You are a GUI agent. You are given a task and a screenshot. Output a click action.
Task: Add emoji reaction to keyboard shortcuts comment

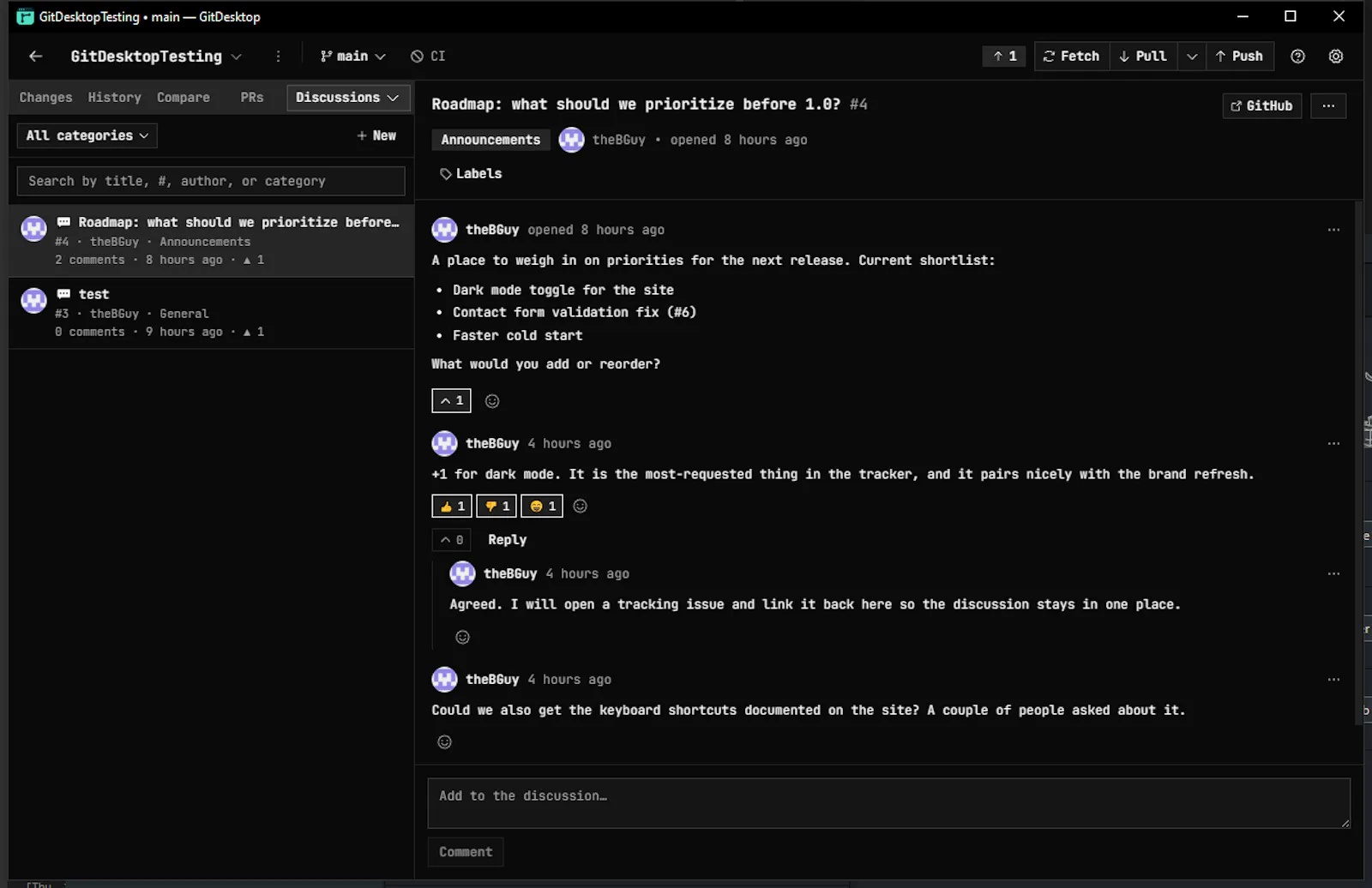[x=444, y=742]
